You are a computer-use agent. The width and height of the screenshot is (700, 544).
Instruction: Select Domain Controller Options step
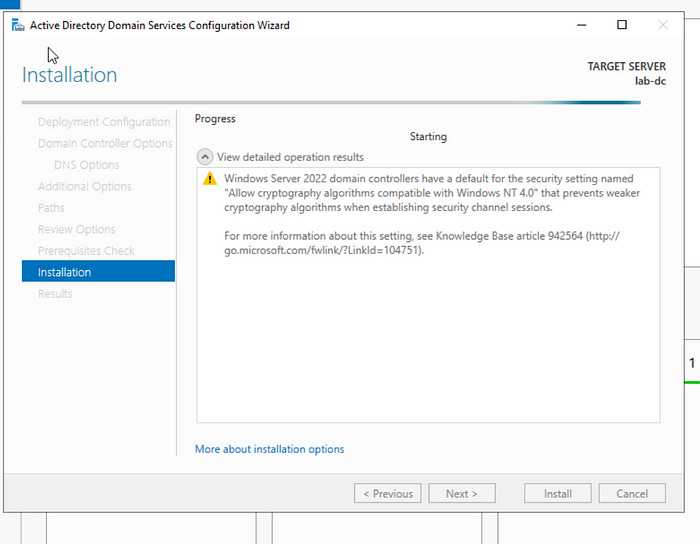(x=105, y=143)
